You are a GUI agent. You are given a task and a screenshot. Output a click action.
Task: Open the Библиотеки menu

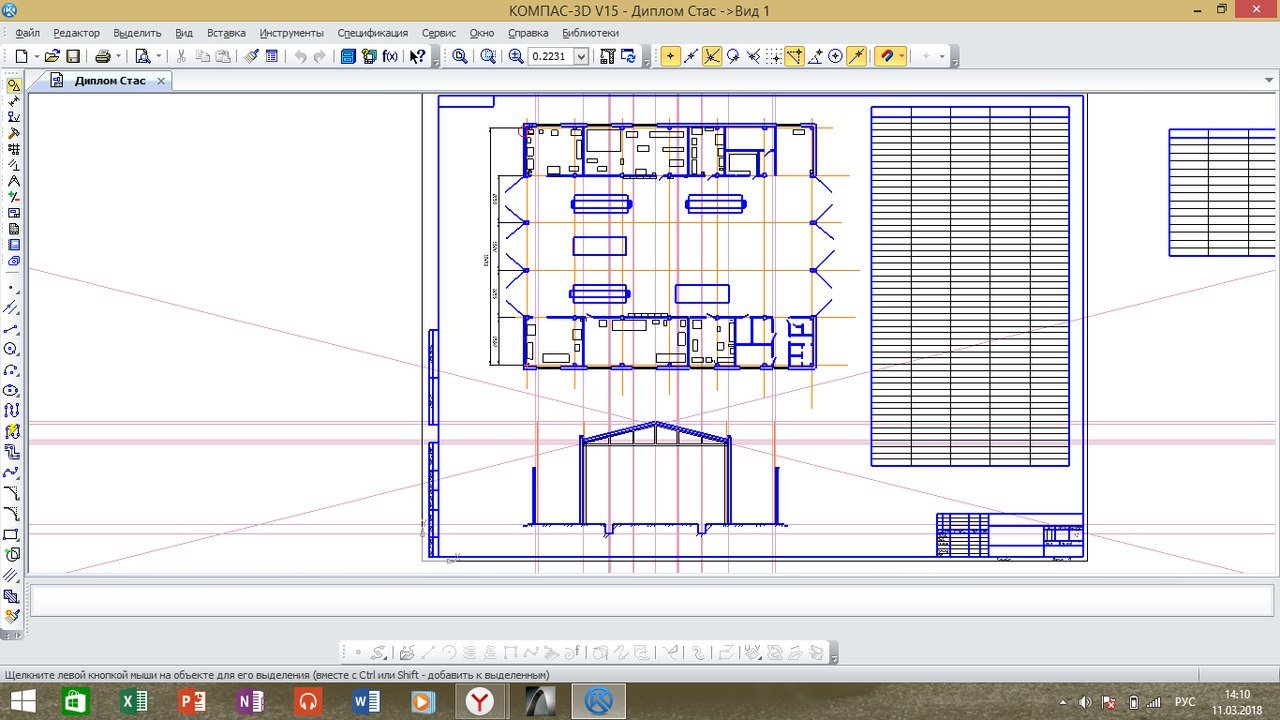pos(590,33)
